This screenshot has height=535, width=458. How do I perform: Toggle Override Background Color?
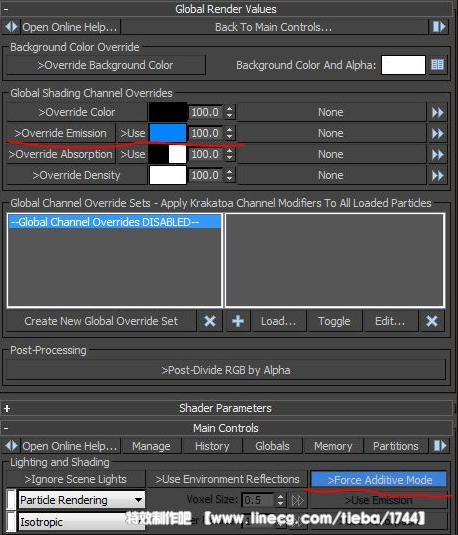[106, 65]
